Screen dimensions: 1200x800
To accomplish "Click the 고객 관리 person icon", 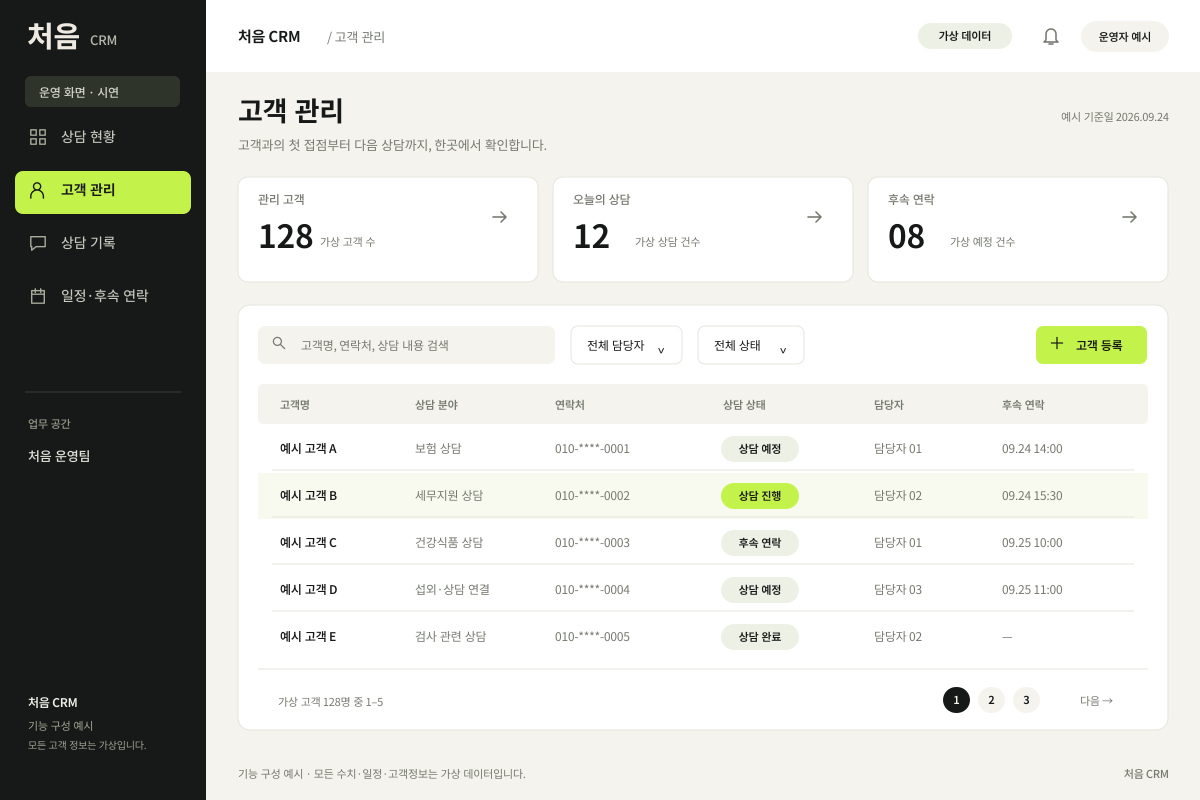I will [x=37, y=190].
